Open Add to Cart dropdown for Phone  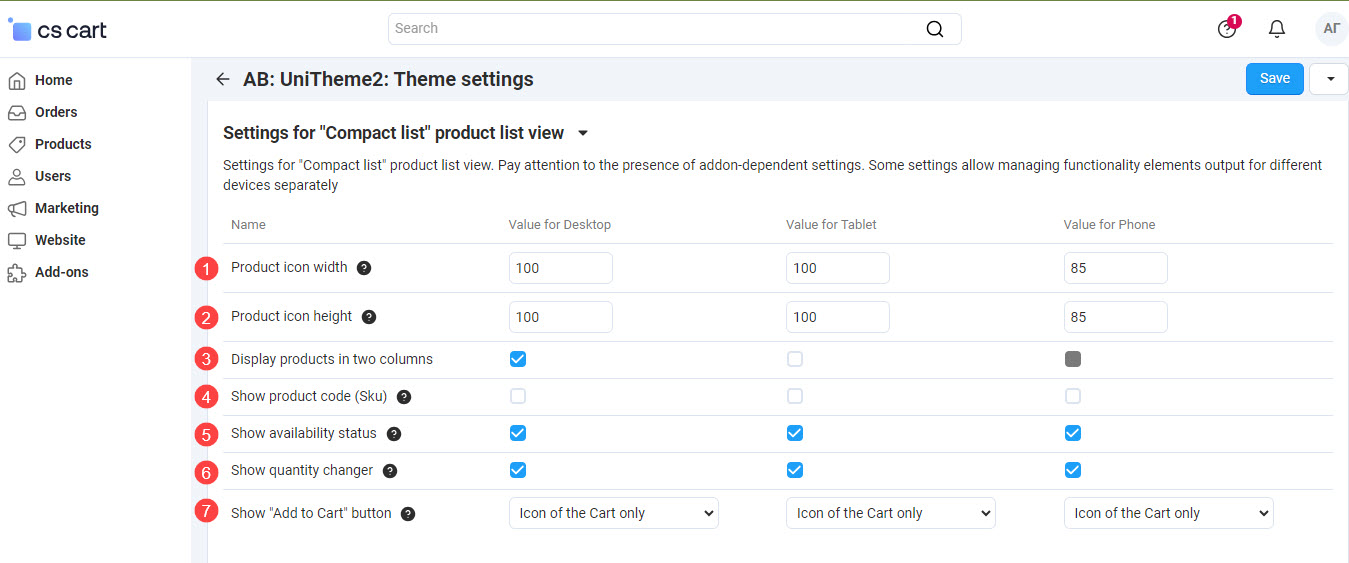tap(1169, 513)
